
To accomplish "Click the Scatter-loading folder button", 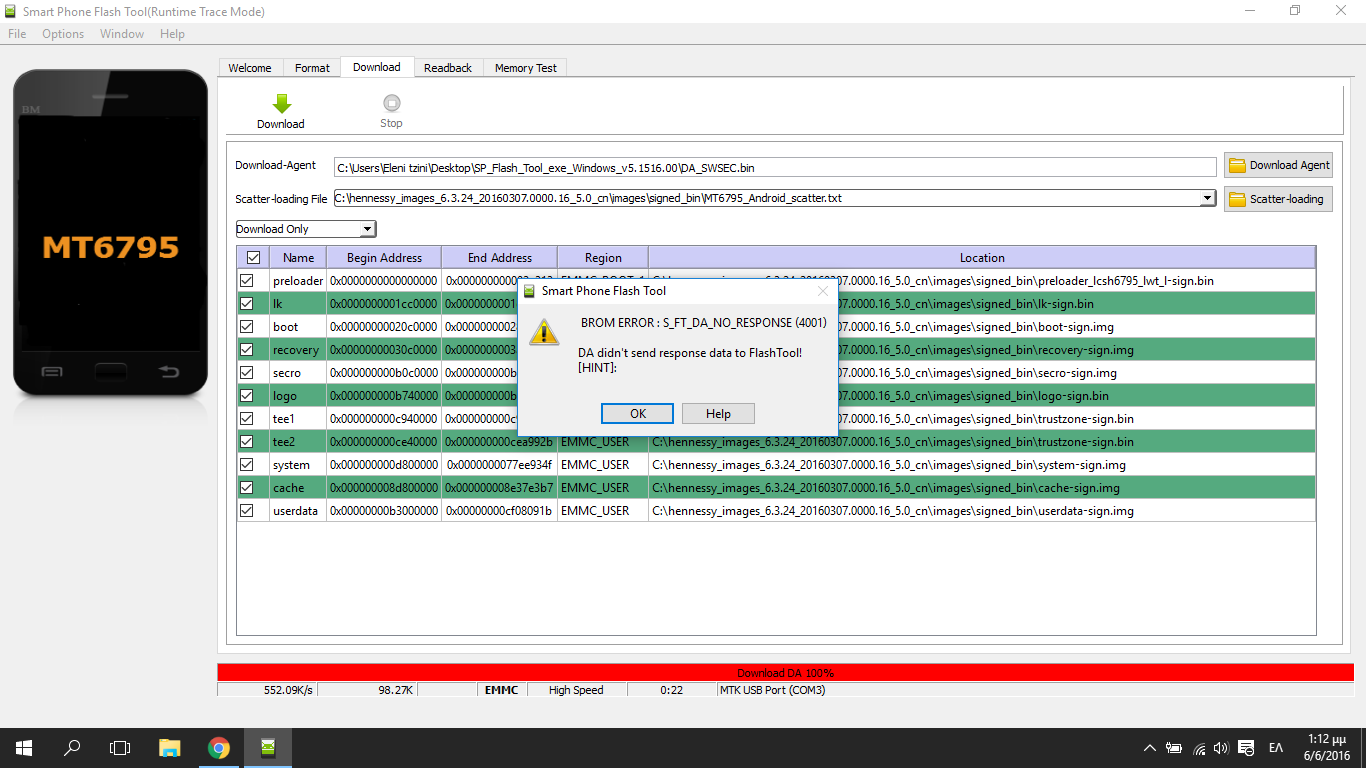I will 1278,199.
